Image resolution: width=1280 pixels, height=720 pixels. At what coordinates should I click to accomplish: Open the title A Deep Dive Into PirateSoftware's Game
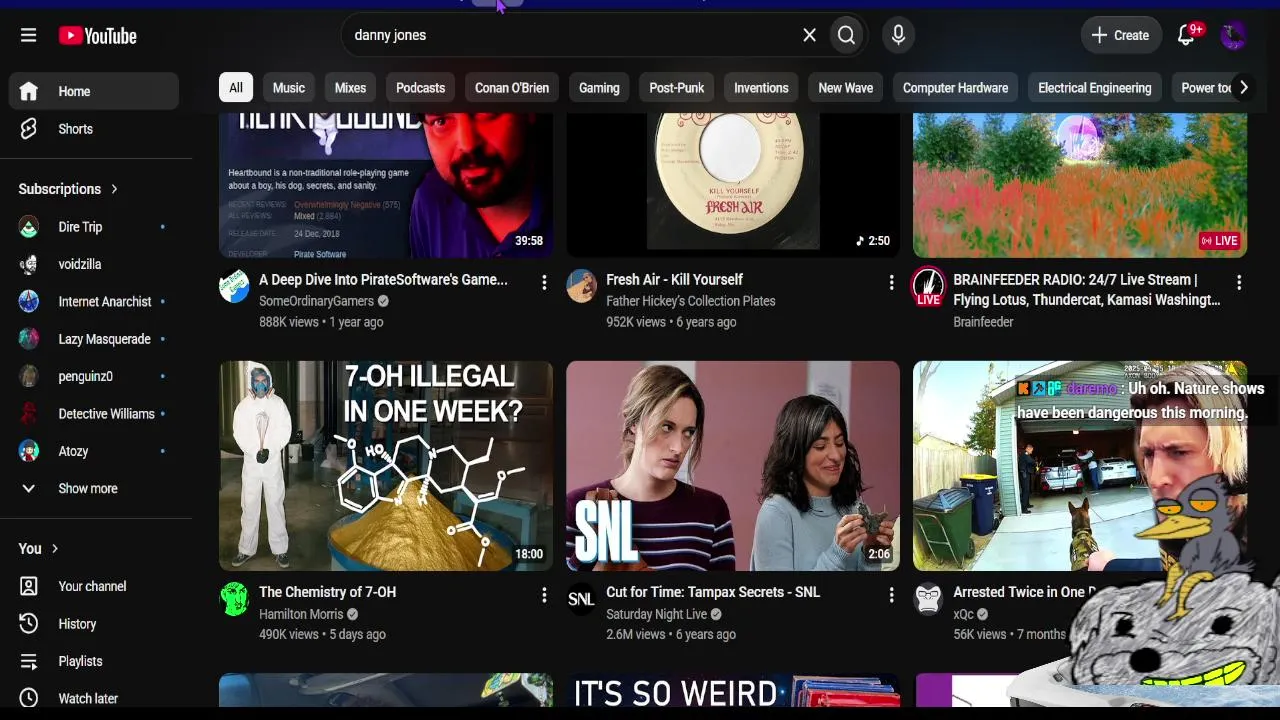coord(383,280)
